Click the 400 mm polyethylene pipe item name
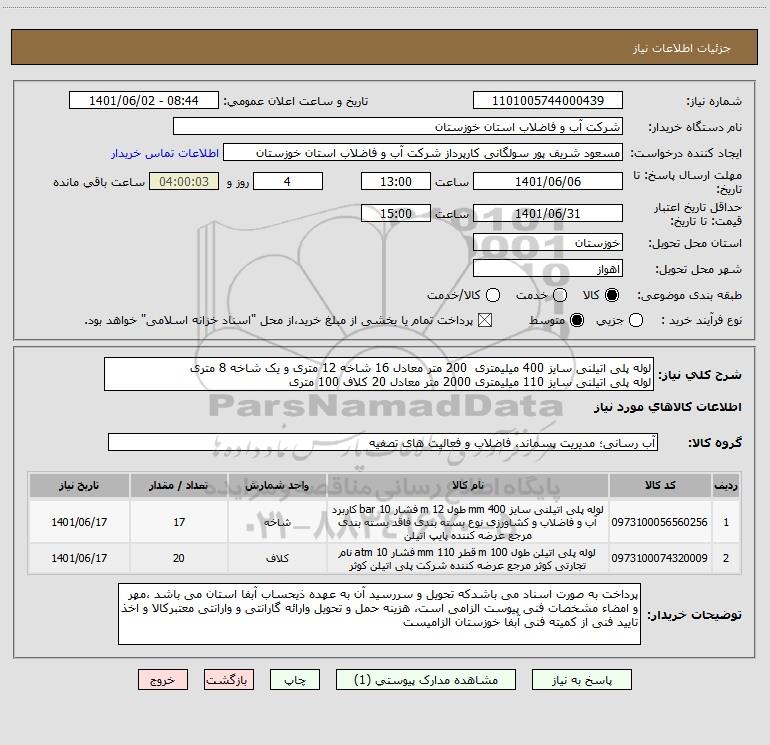 pyautogui.click(x=468, y=522)
